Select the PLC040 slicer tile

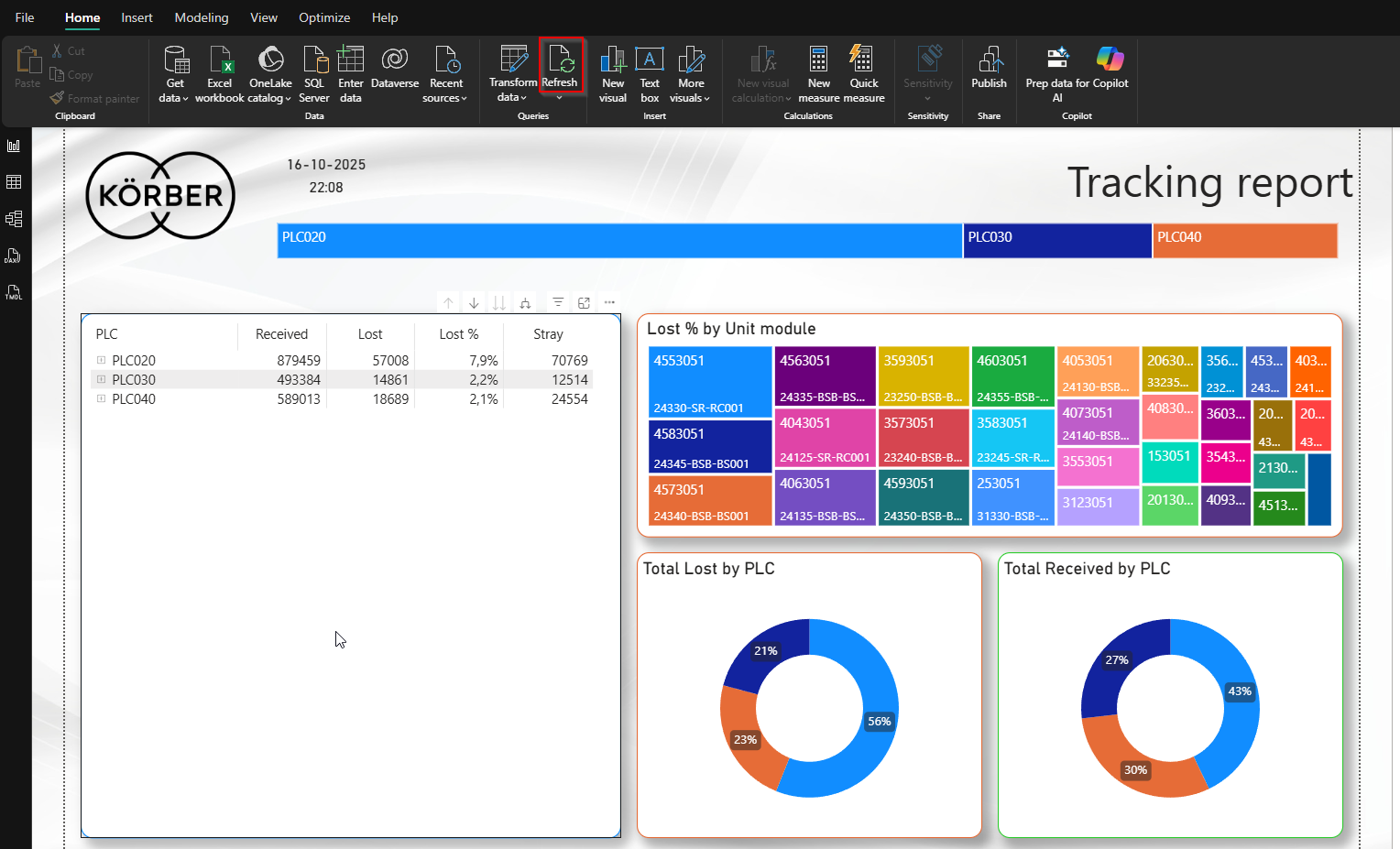1244,240
